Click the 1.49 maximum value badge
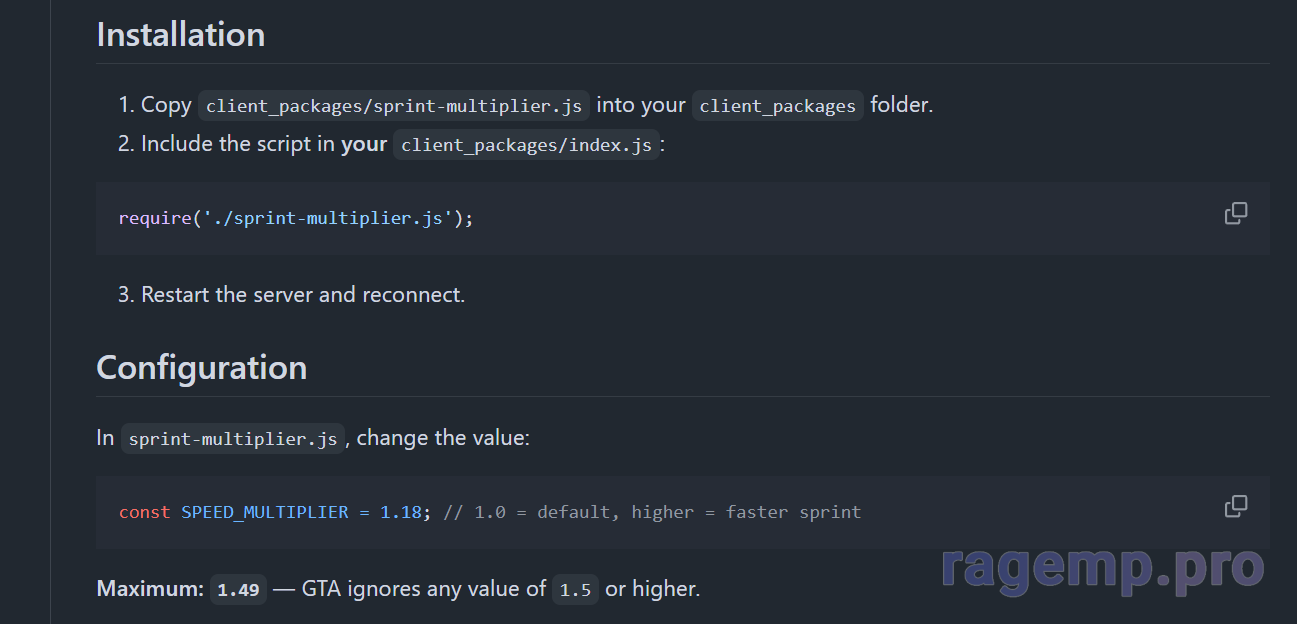The width and height of the screenshot is (1297, 624). (x=238, y=590)
